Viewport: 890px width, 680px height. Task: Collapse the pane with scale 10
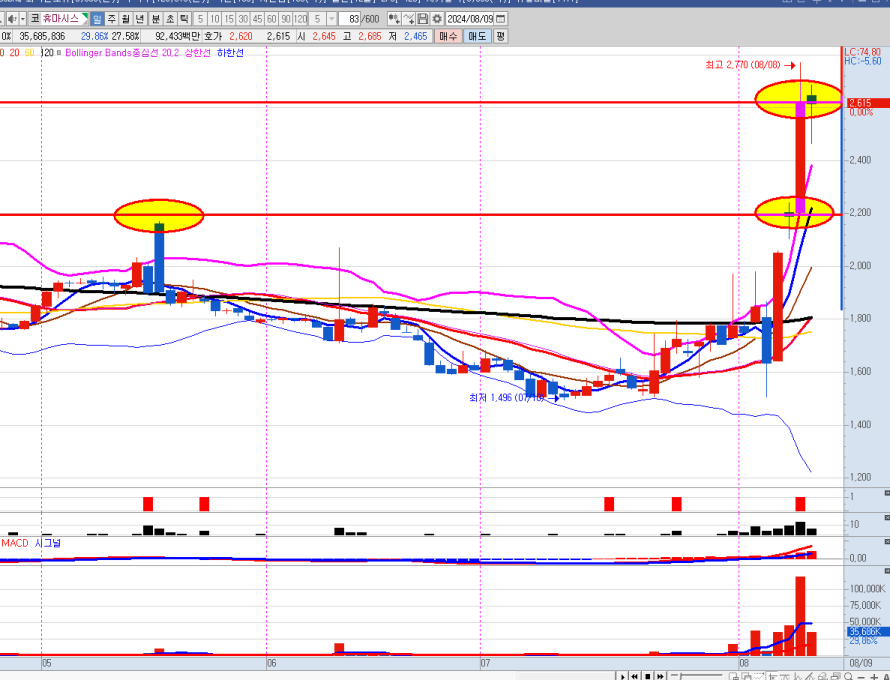click(887, 518)
